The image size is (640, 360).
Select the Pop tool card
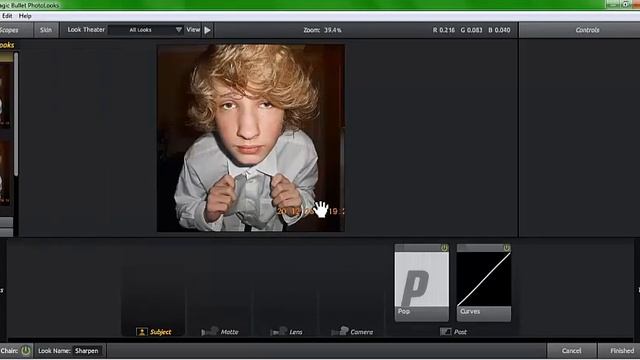(x=422, y=283)
